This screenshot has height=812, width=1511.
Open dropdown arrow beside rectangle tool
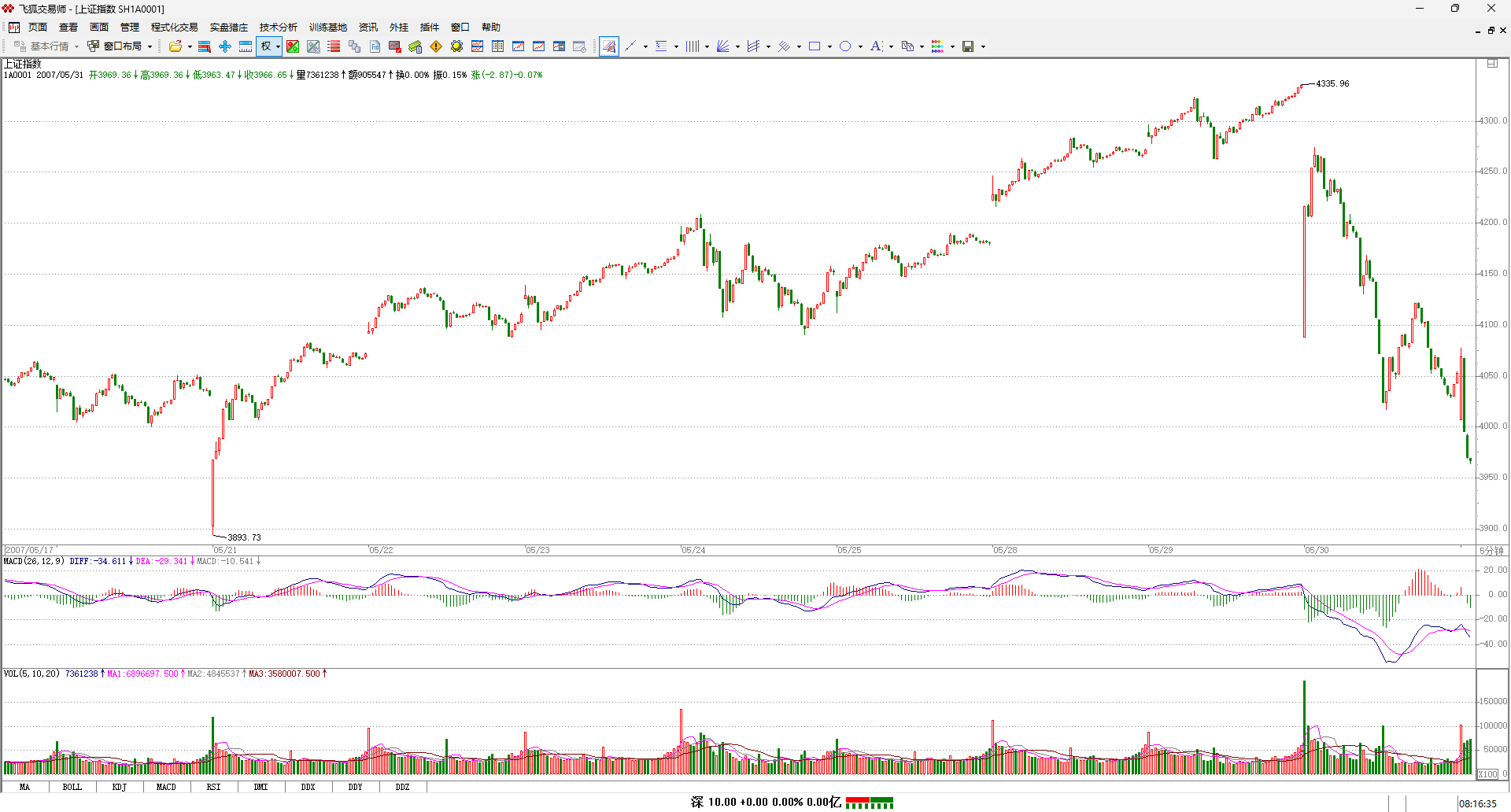click(829, 46)
